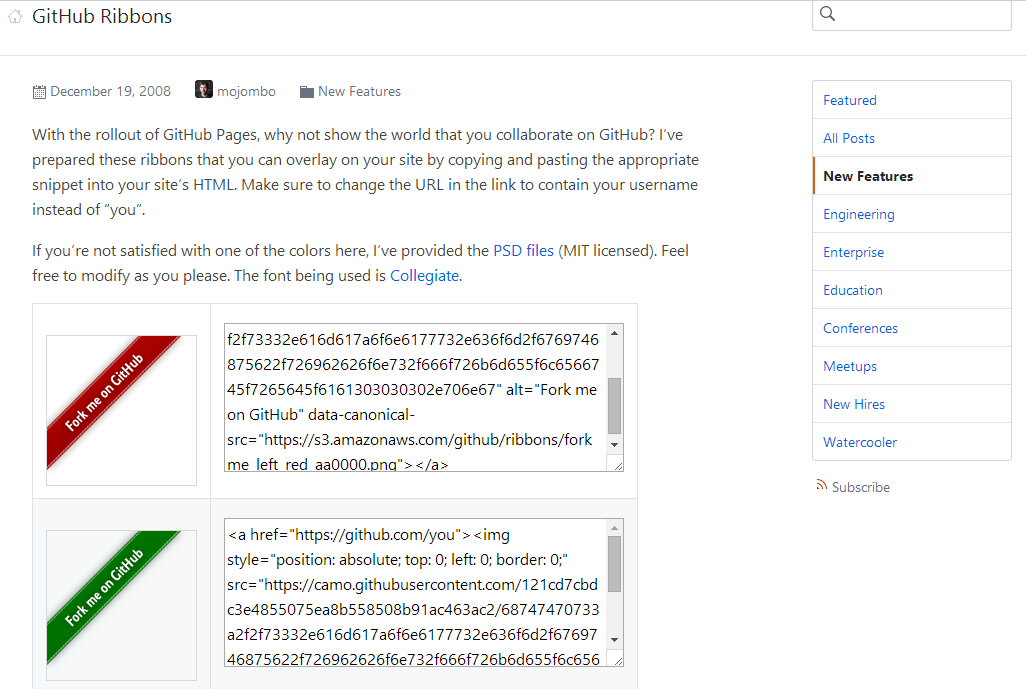1026x689 pixels.
Task: Click the resize grip of the red ribbon code box
Action: coord(618,465)
